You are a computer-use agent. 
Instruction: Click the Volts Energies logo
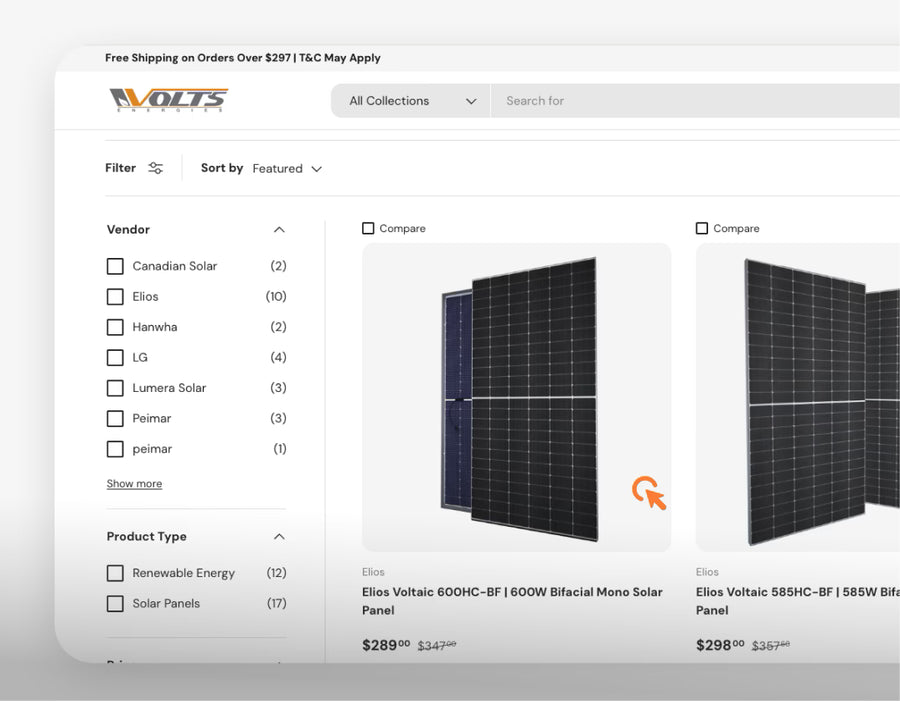tap(169, 100)
